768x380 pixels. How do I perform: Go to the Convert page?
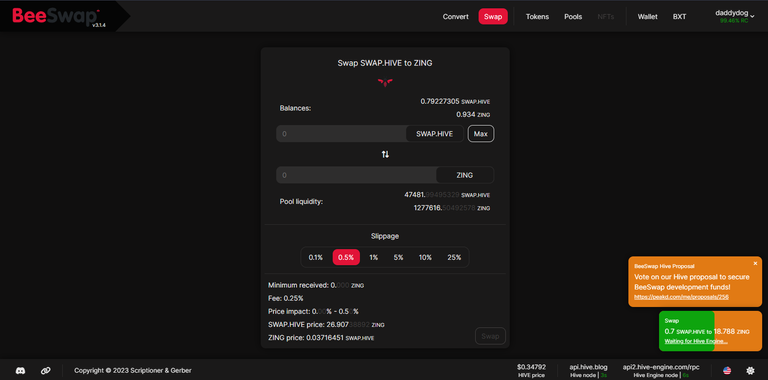tap(456, 17)
